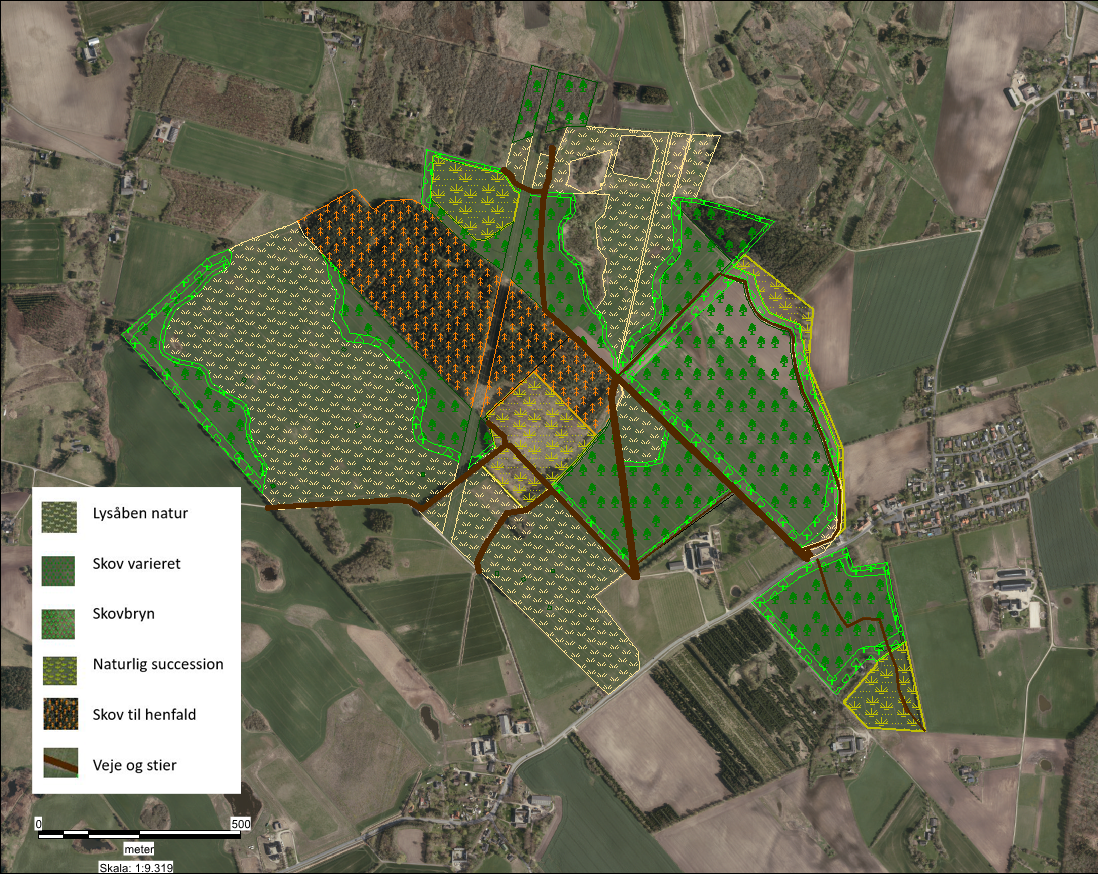Screen dimensions: 1098x874
Task: Click the Skovbryn legend swatch
Action: [x=58, y=623]
